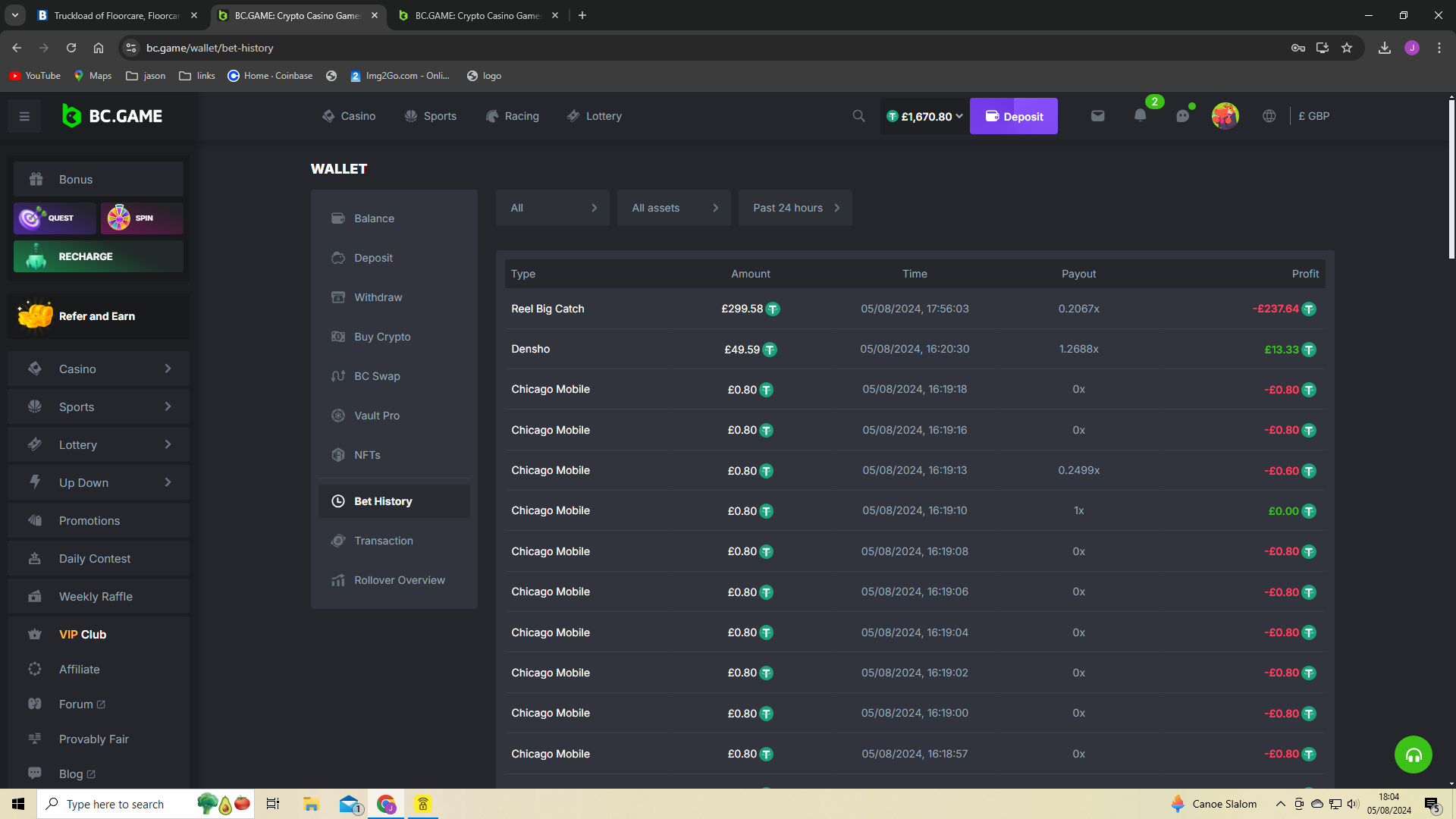Click the install app icon in address bar
Viewport: 1456px width, 819px height.
pyautogui.click(x=1323, y=48)
